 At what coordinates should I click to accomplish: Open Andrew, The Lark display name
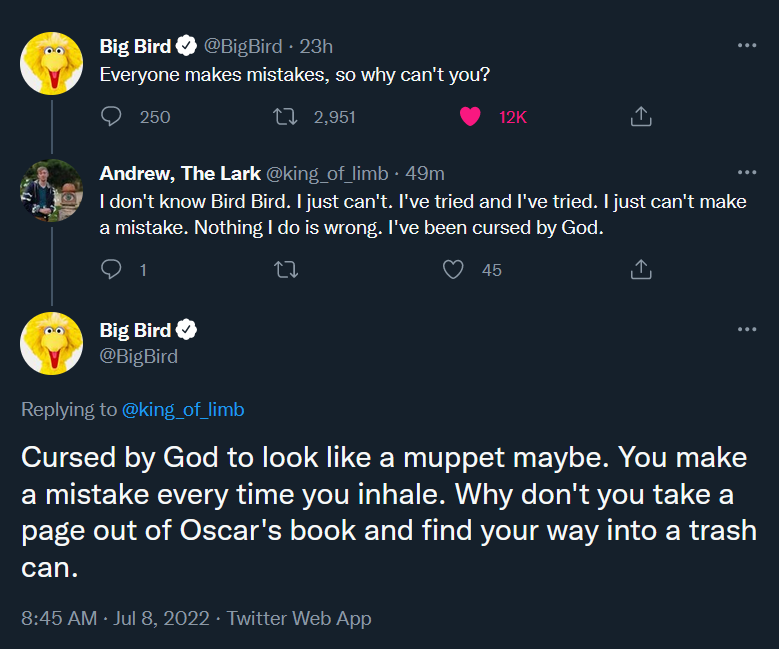[x=180, y=173]
